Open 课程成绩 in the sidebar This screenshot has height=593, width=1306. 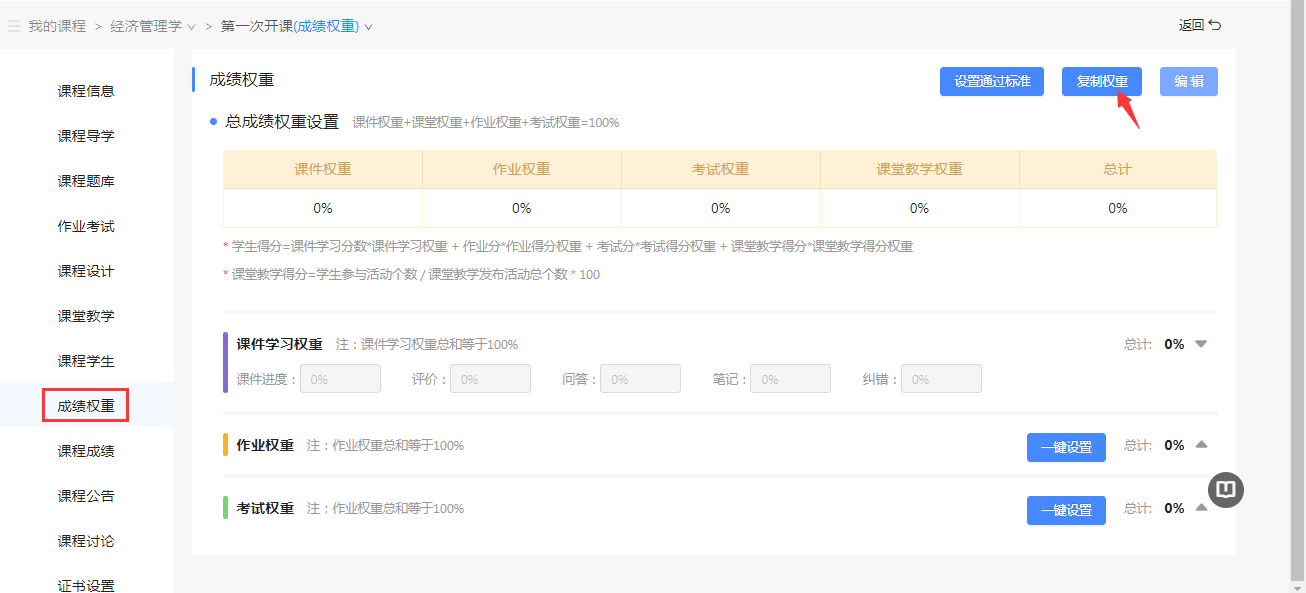click(x=86, y=451)
